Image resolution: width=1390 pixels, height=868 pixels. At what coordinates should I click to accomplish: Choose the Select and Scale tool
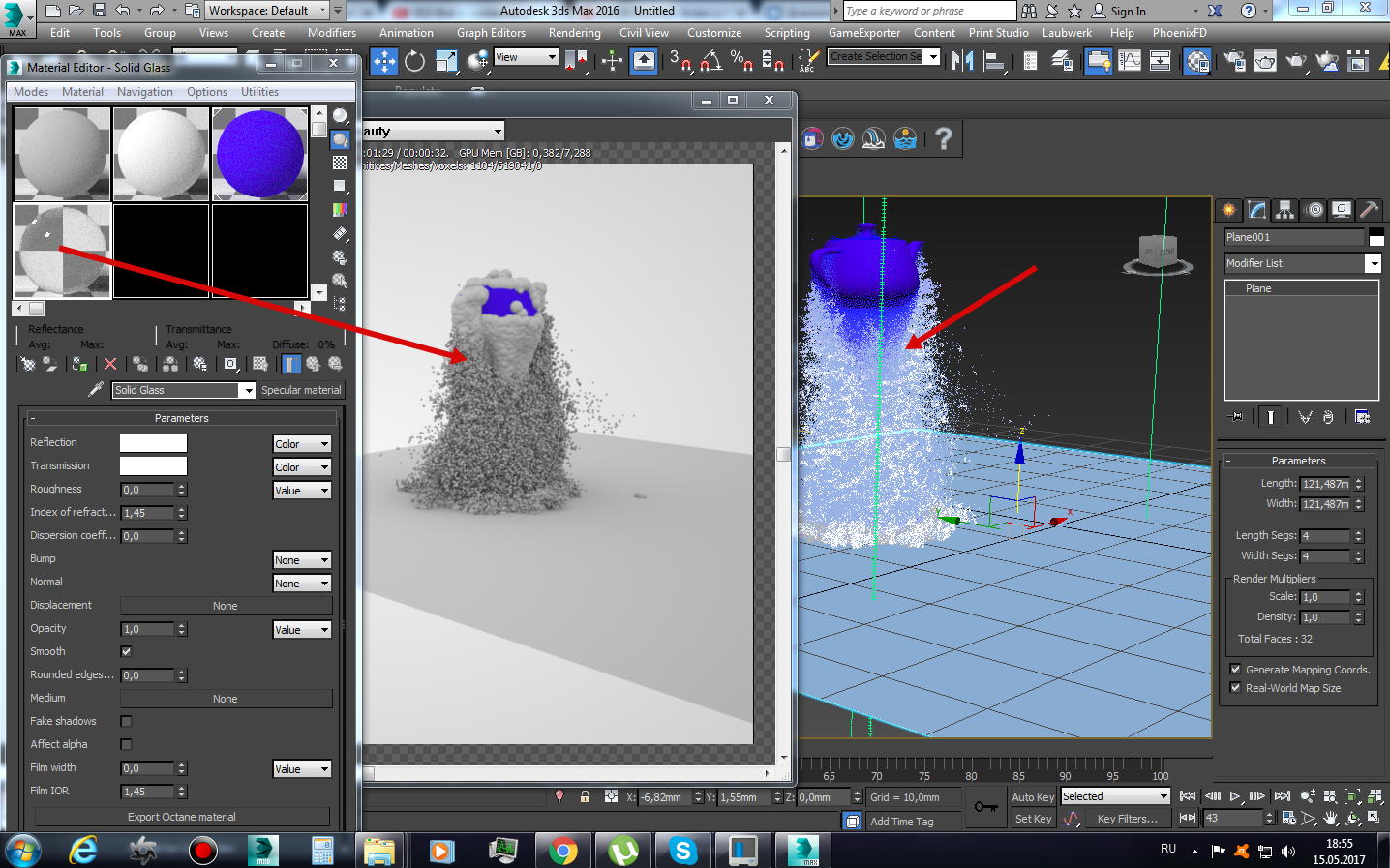point(446,61)
